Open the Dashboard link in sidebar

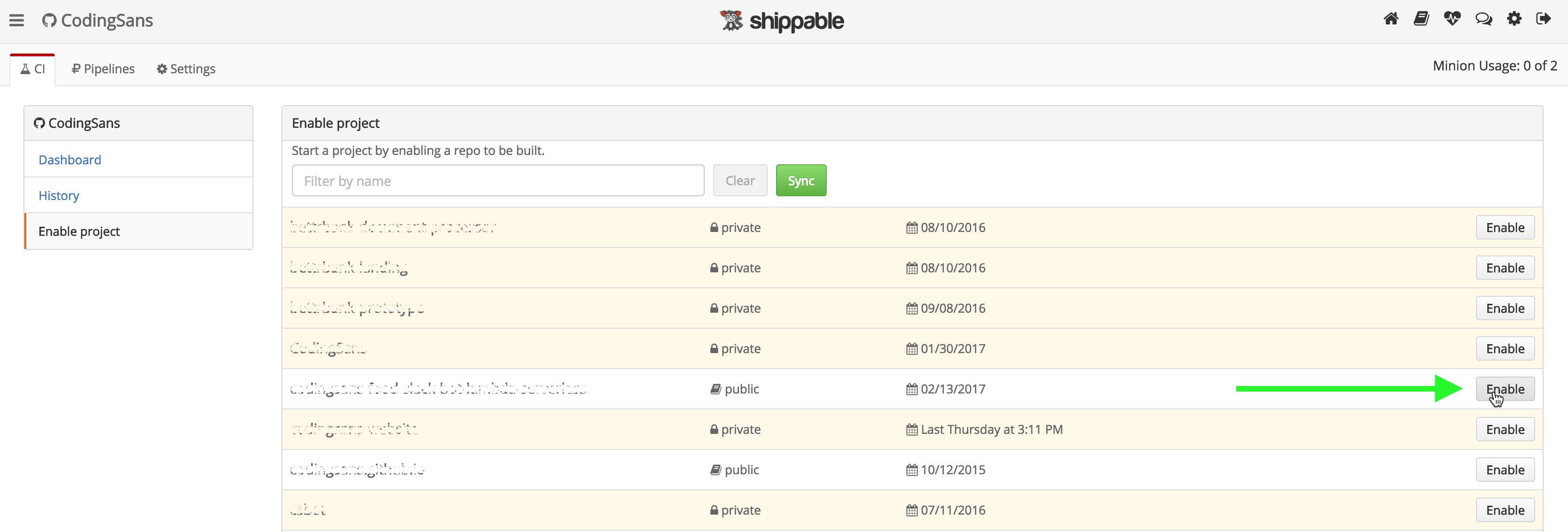(x=69, y=159)
